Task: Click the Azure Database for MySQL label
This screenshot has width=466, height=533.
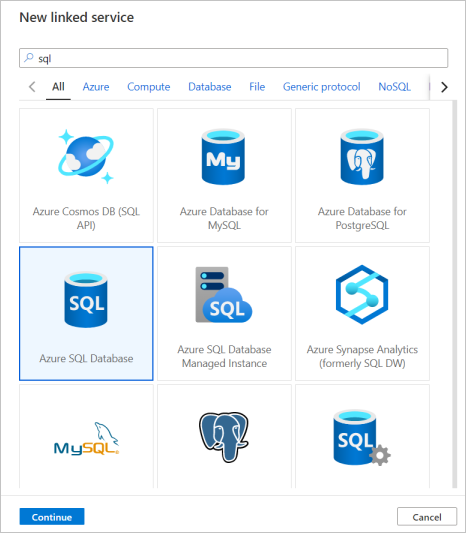Action: pyautogui.click(x=224, y=218)
